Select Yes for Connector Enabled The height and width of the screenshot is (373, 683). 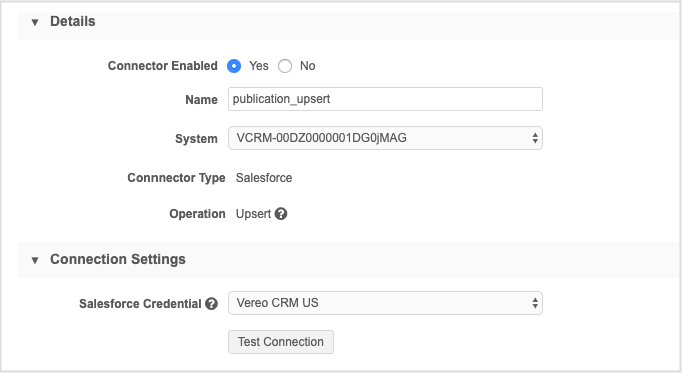(x=234, y=66)
